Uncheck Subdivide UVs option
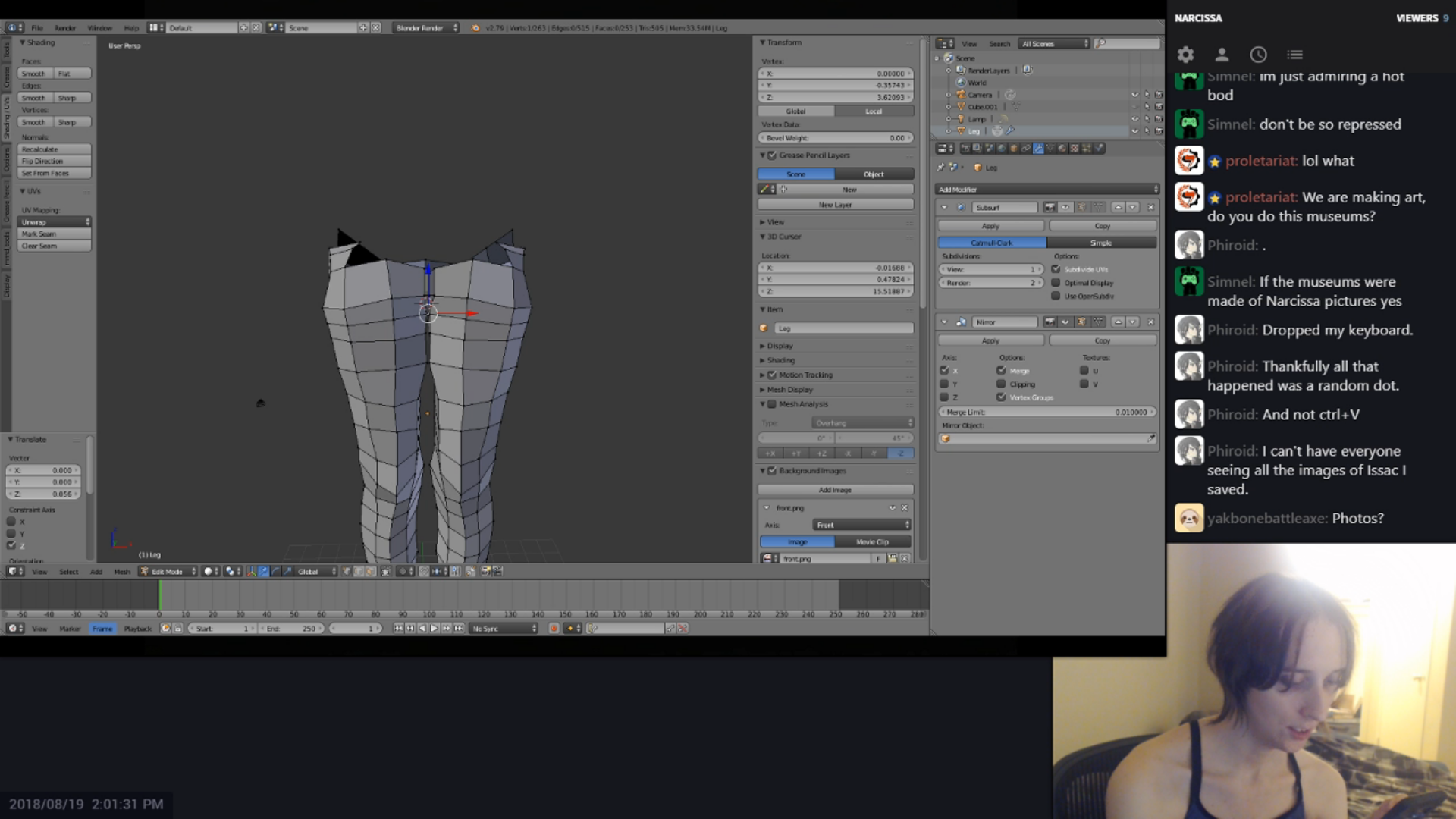1456x819 pixels. 1056,269
